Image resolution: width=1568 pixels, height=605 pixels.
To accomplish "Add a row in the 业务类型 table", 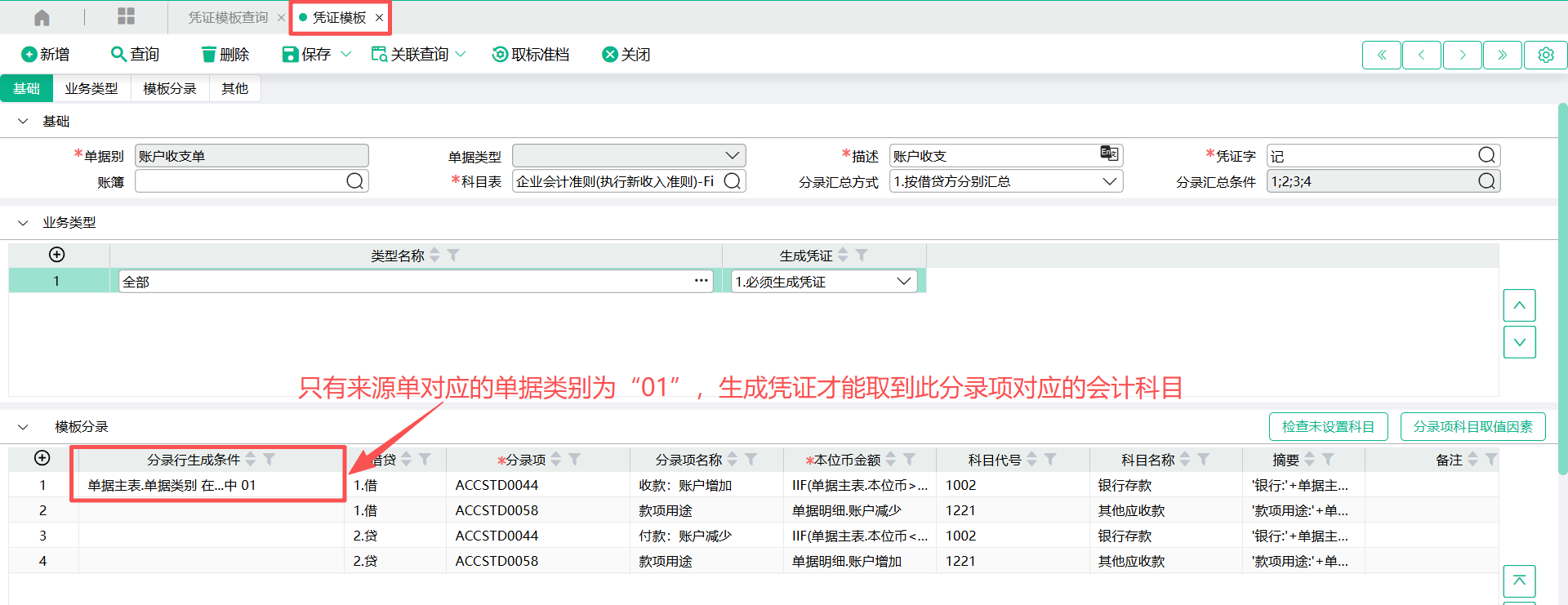I will point(57,255).
